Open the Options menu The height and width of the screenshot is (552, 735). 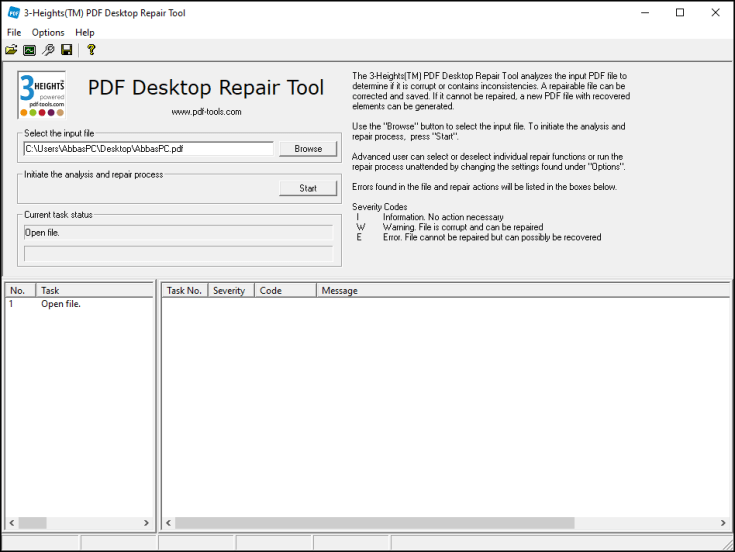[48, 33]
